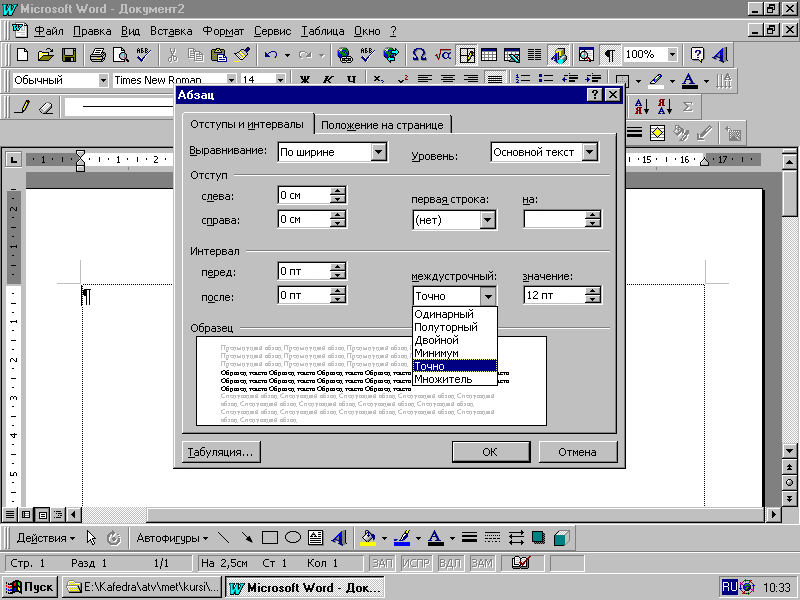The width and height of the screenshot is (800, 600).
Task: Click the Print Preview icon
Action: click(121, 55)
